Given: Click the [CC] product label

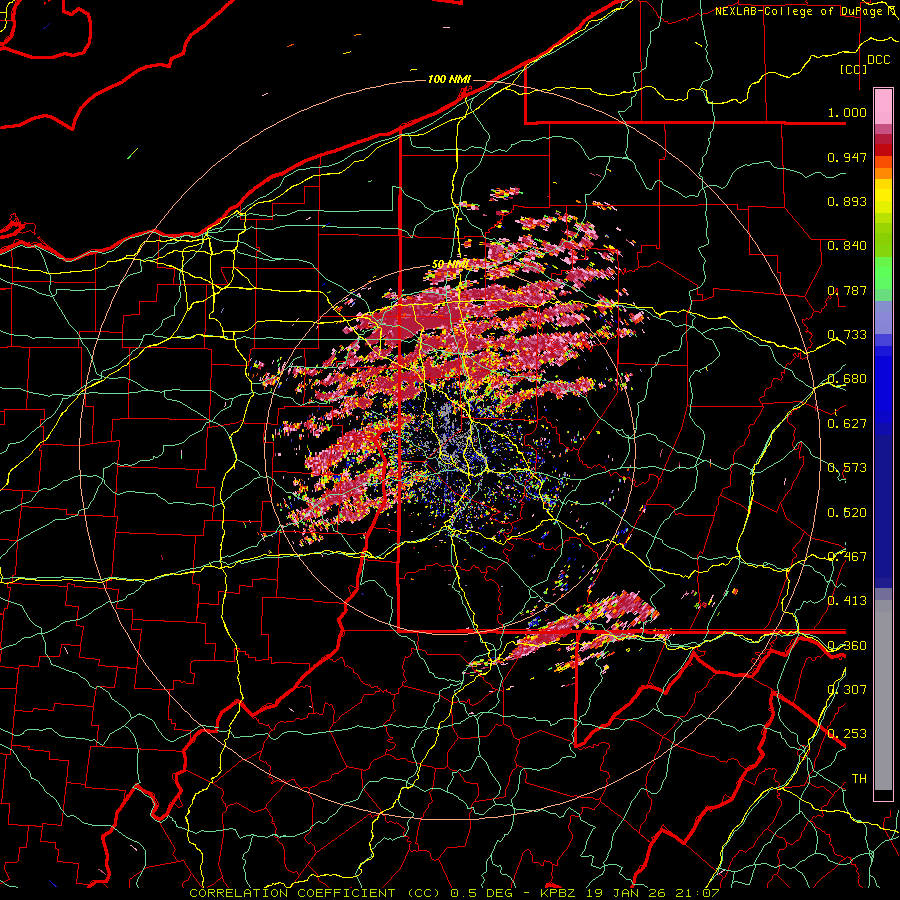Looking at the screenshot, I should [x=854, y=69].
